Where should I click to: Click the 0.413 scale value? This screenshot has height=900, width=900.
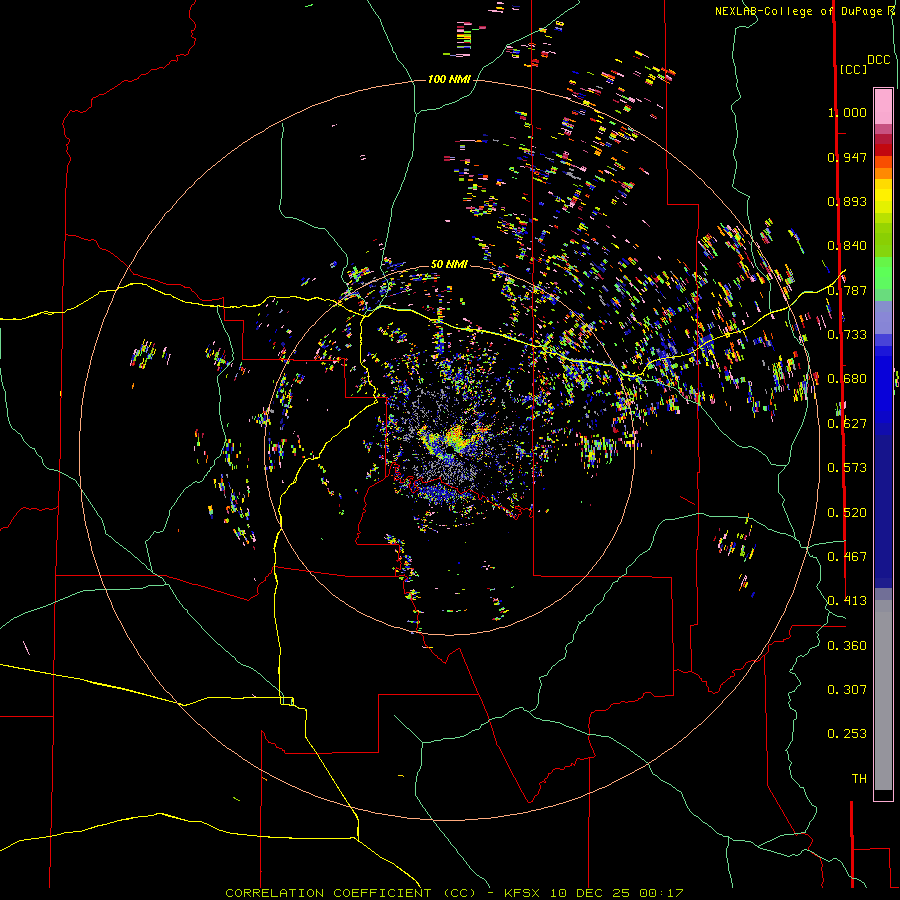tap(847, 601)
